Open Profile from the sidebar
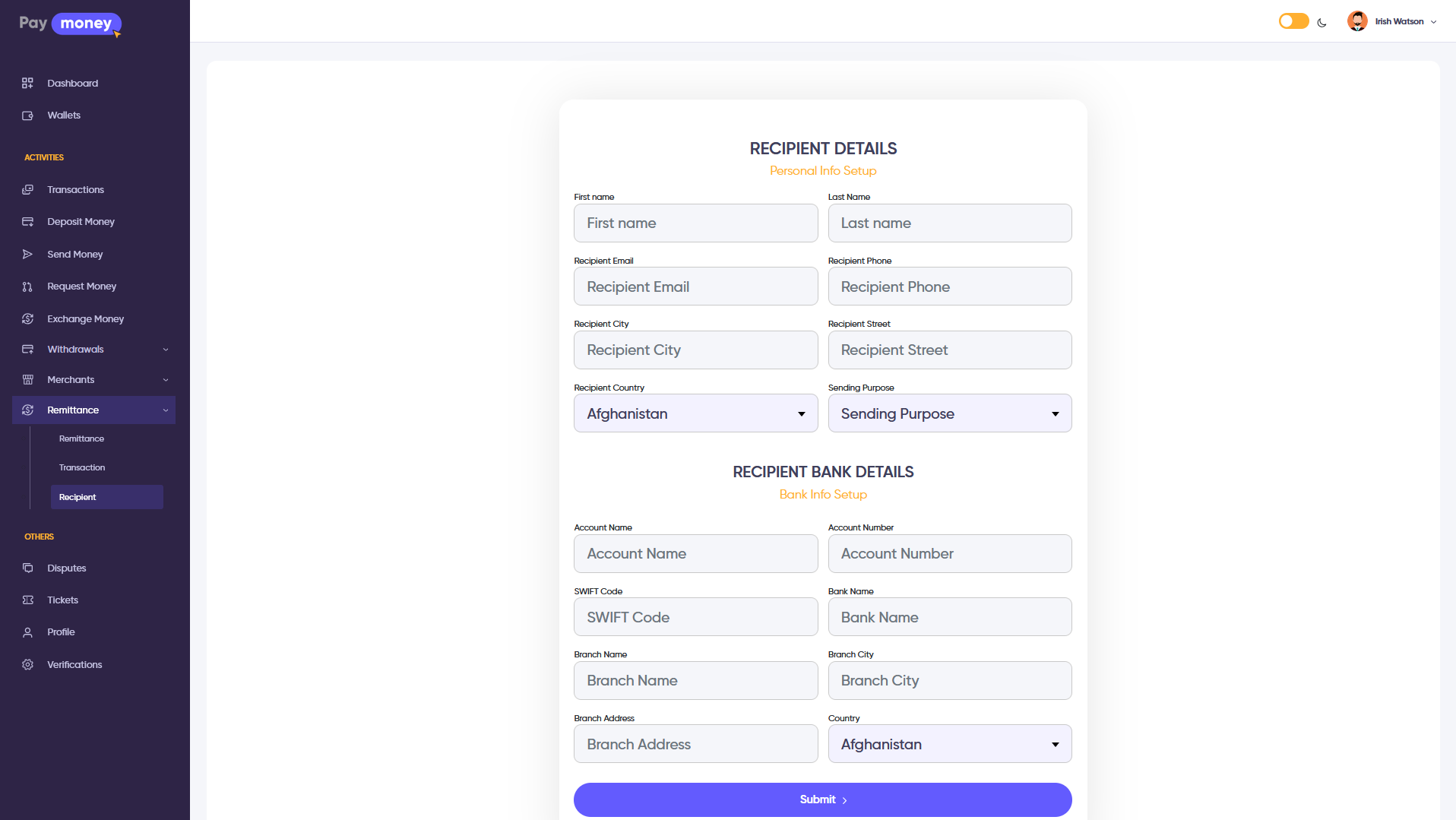 click(x=28, y=632)
